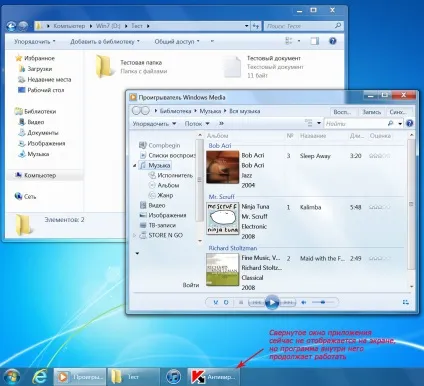Select Альбом under Музыка
Screen dimensions: 424x386
[x=164, y=185]
